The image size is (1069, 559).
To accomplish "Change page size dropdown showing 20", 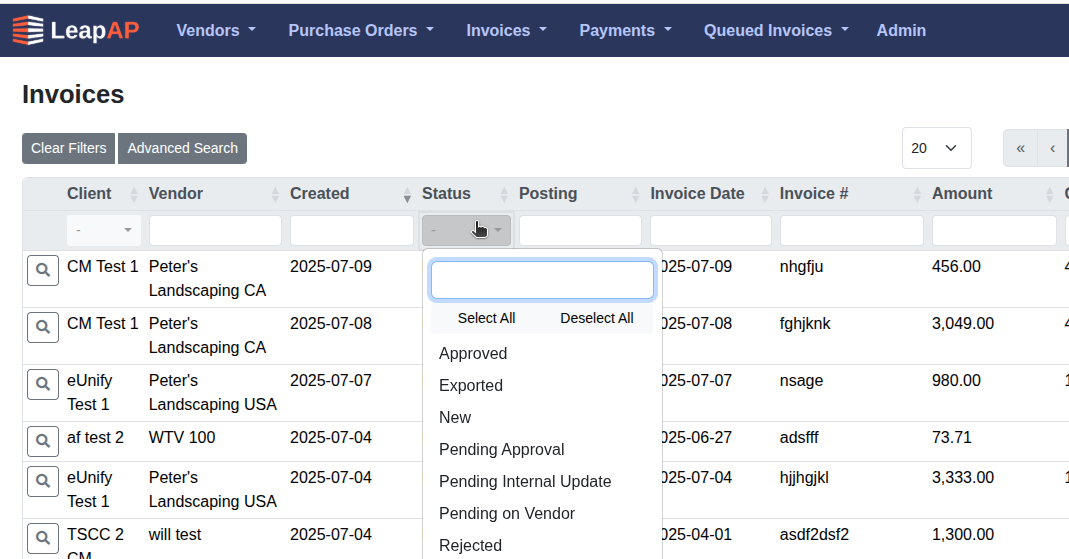I will tap(936, 148).
